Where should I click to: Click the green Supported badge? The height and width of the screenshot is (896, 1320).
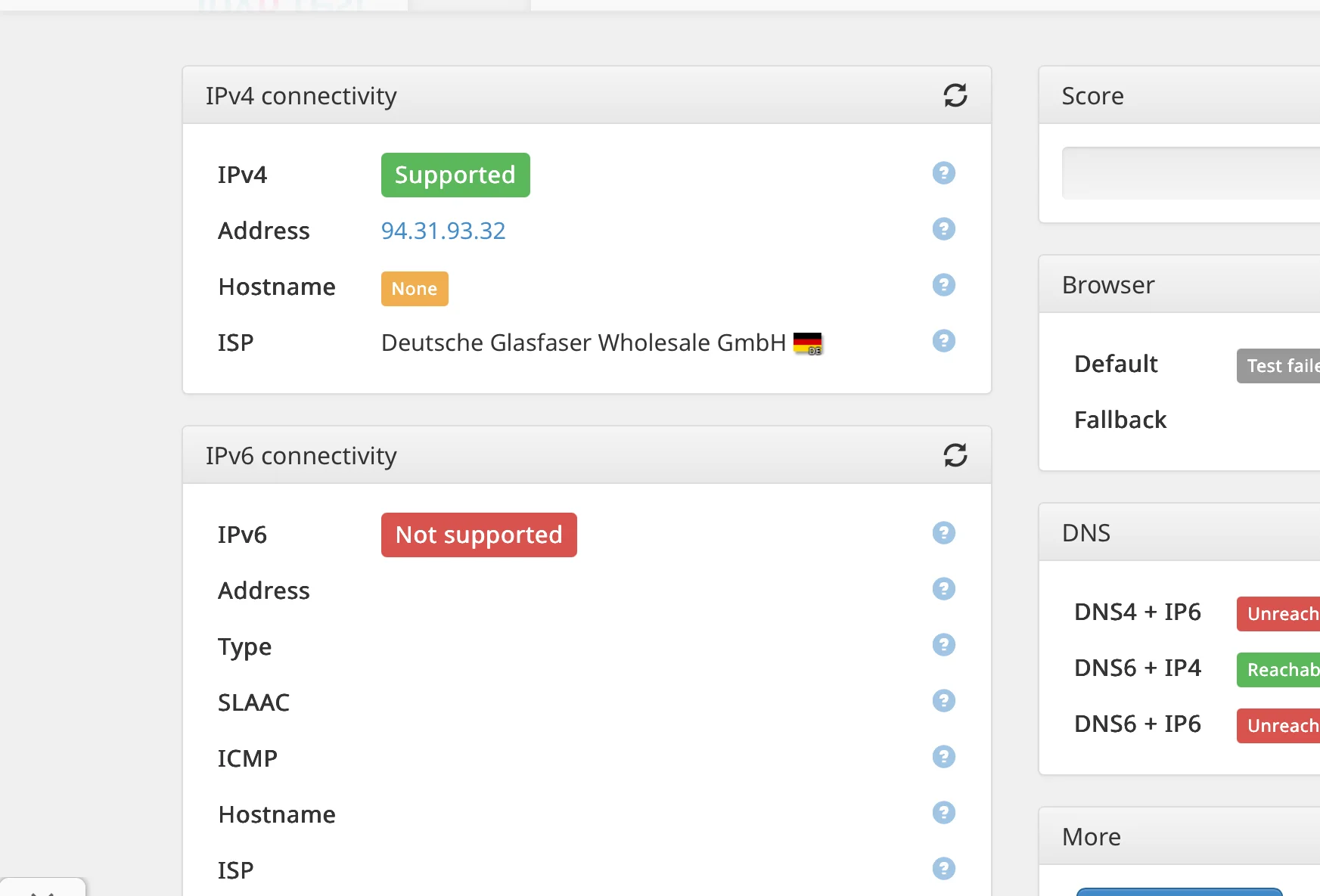[x=455, y=175]
